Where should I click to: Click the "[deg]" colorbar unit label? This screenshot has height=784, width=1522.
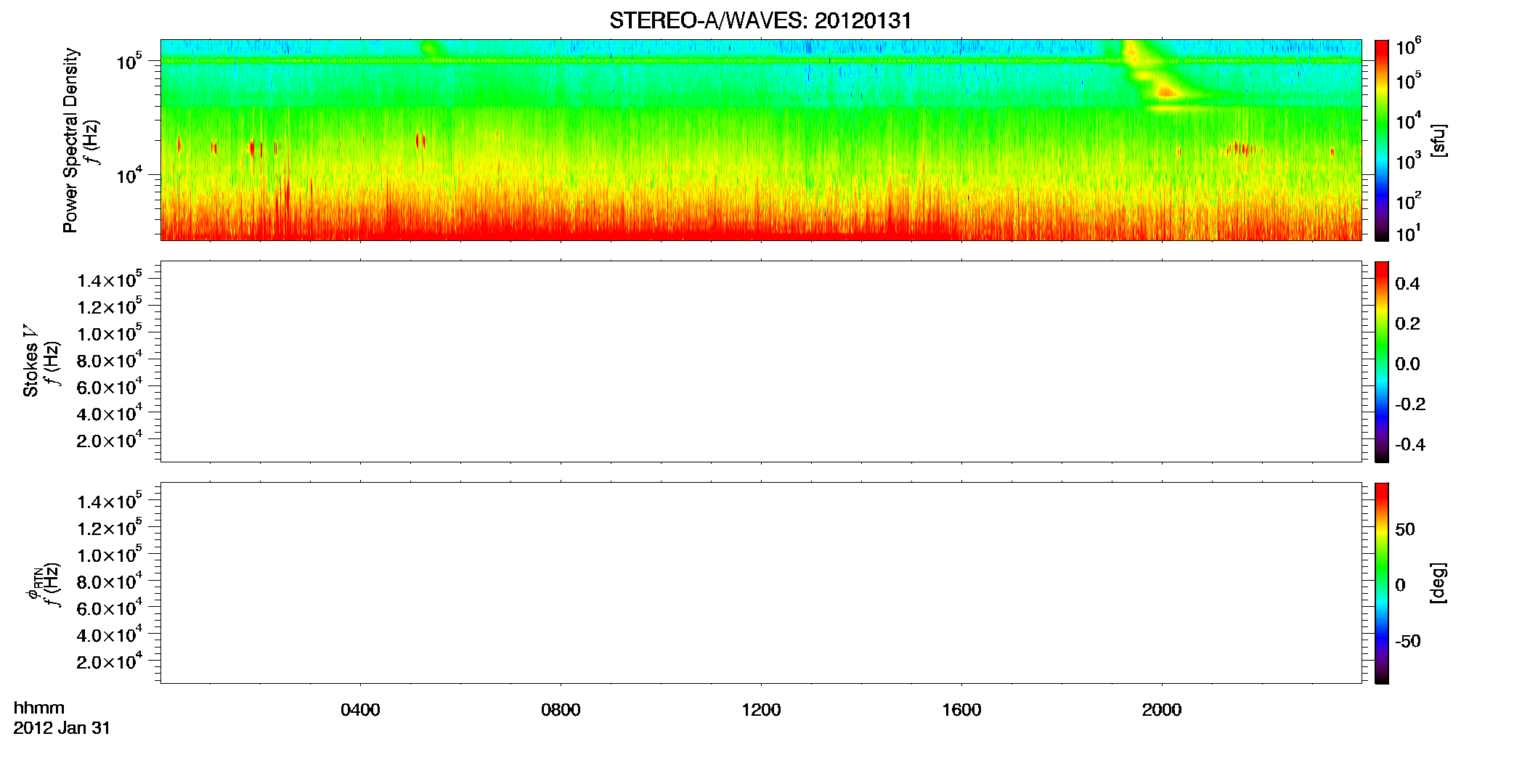1438,583
